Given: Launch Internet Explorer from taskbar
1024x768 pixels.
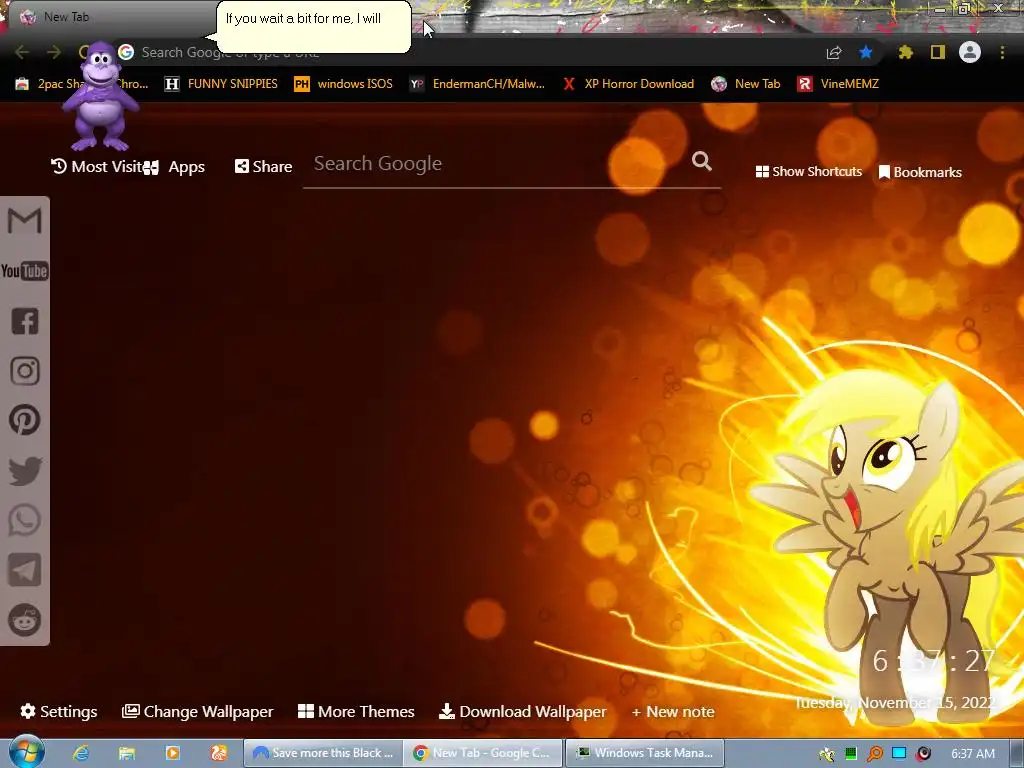Looking at the screenshot, I should point(81,753).
